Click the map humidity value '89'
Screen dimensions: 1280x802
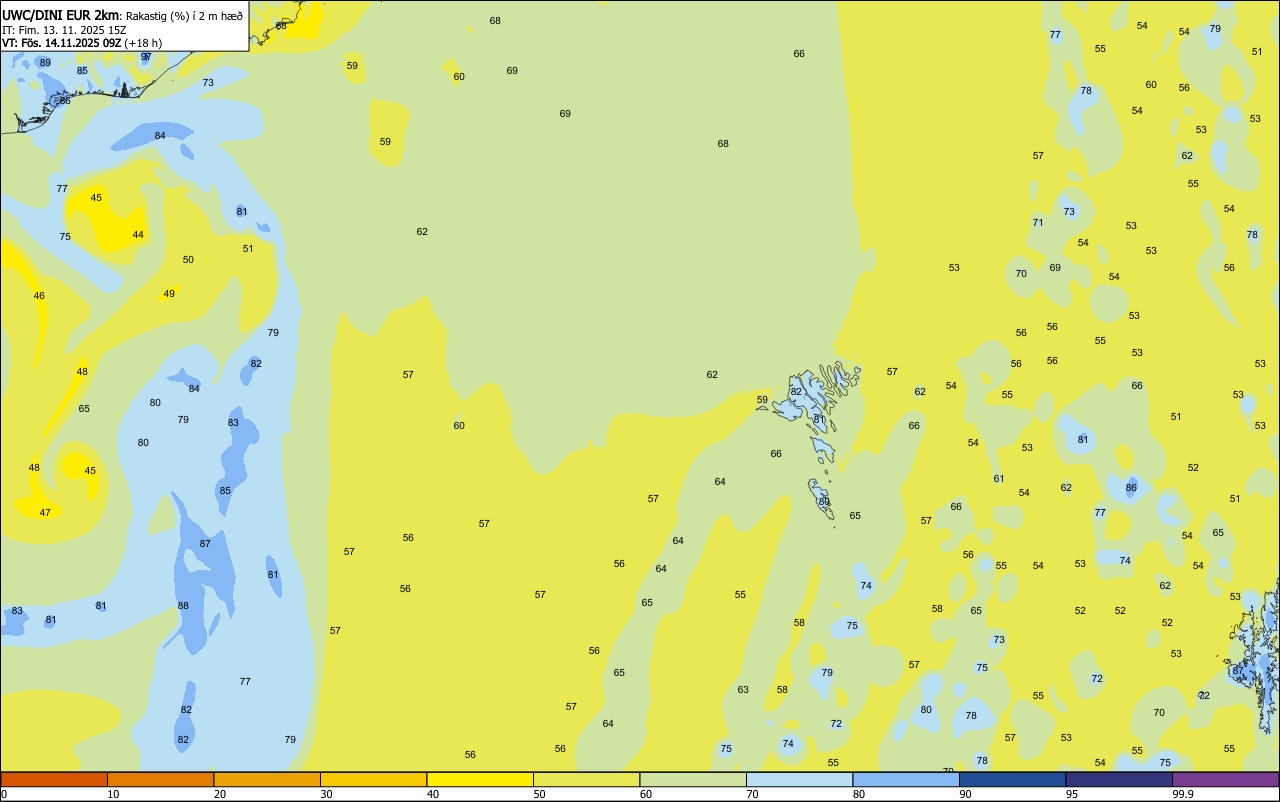coord(45,63)
